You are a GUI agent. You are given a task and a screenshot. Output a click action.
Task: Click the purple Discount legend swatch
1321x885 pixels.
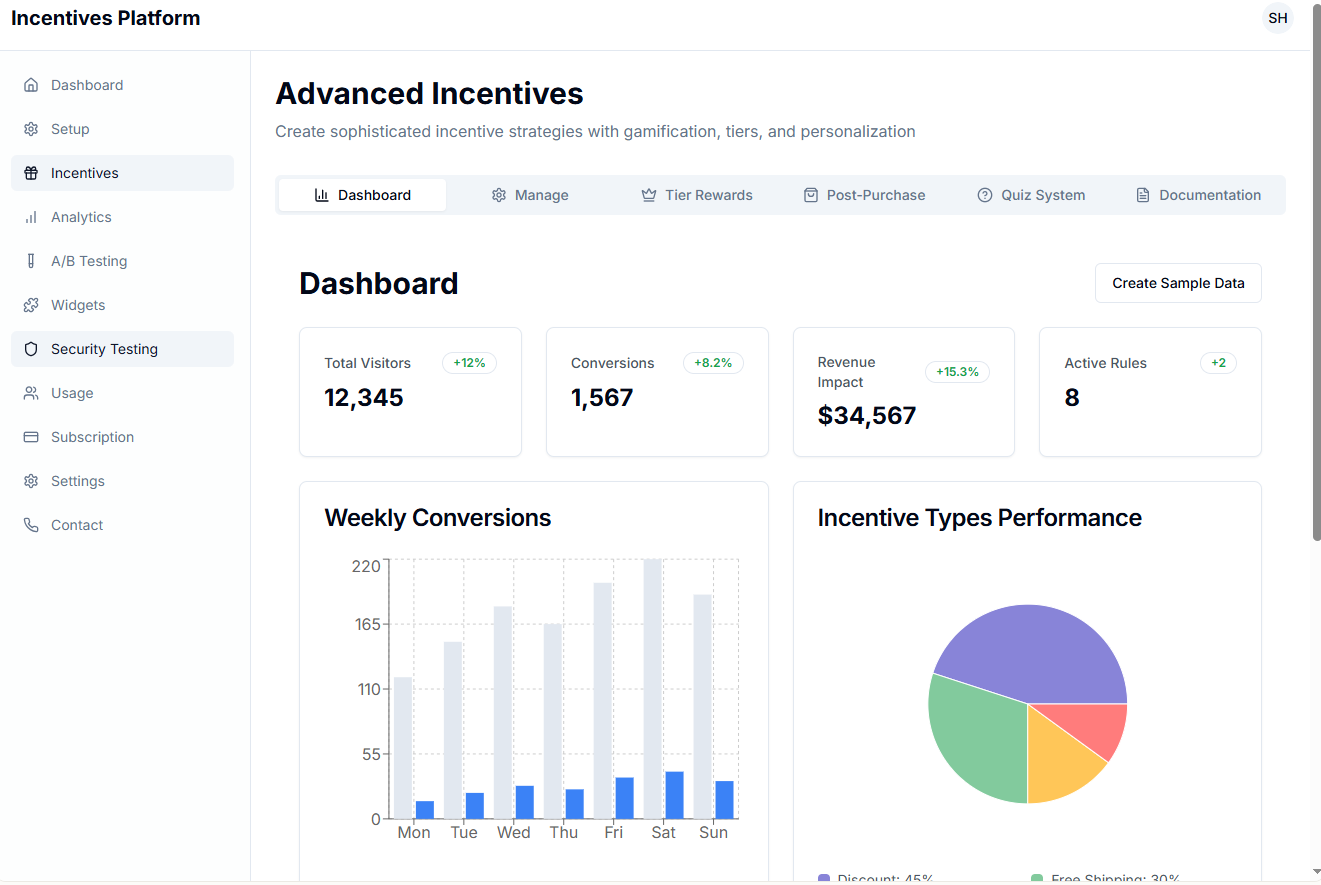click(823, 878)
